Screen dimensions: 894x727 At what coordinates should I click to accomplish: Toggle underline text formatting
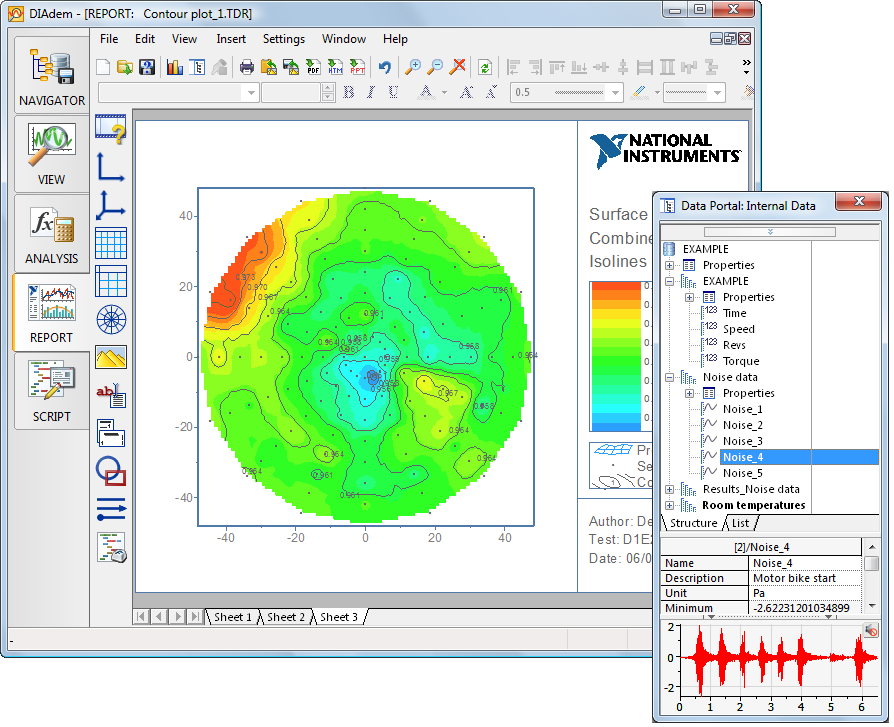pos(393,92)
